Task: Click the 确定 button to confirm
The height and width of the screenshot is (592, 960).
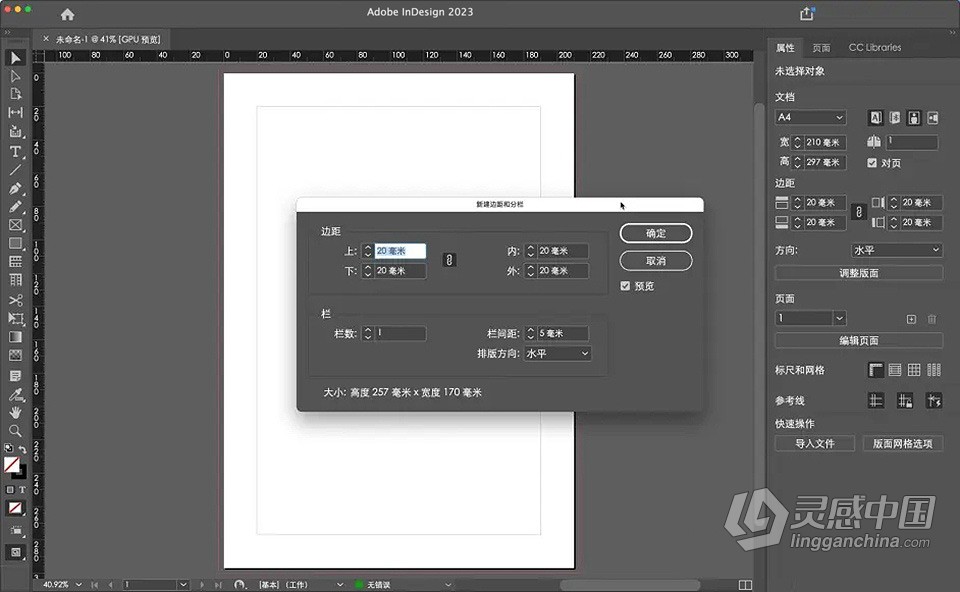Action: point(655,232)
